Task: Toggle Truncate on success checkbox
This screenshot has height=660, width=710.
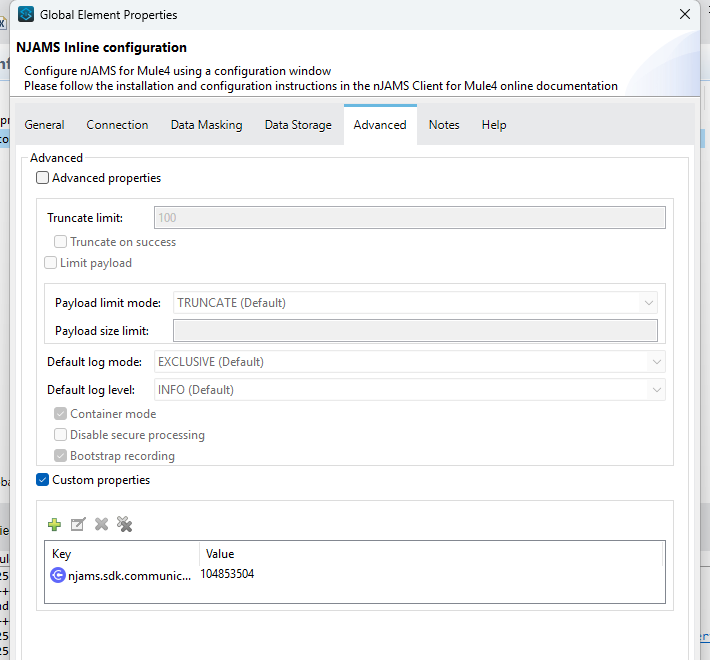Action: click(60, 242)
